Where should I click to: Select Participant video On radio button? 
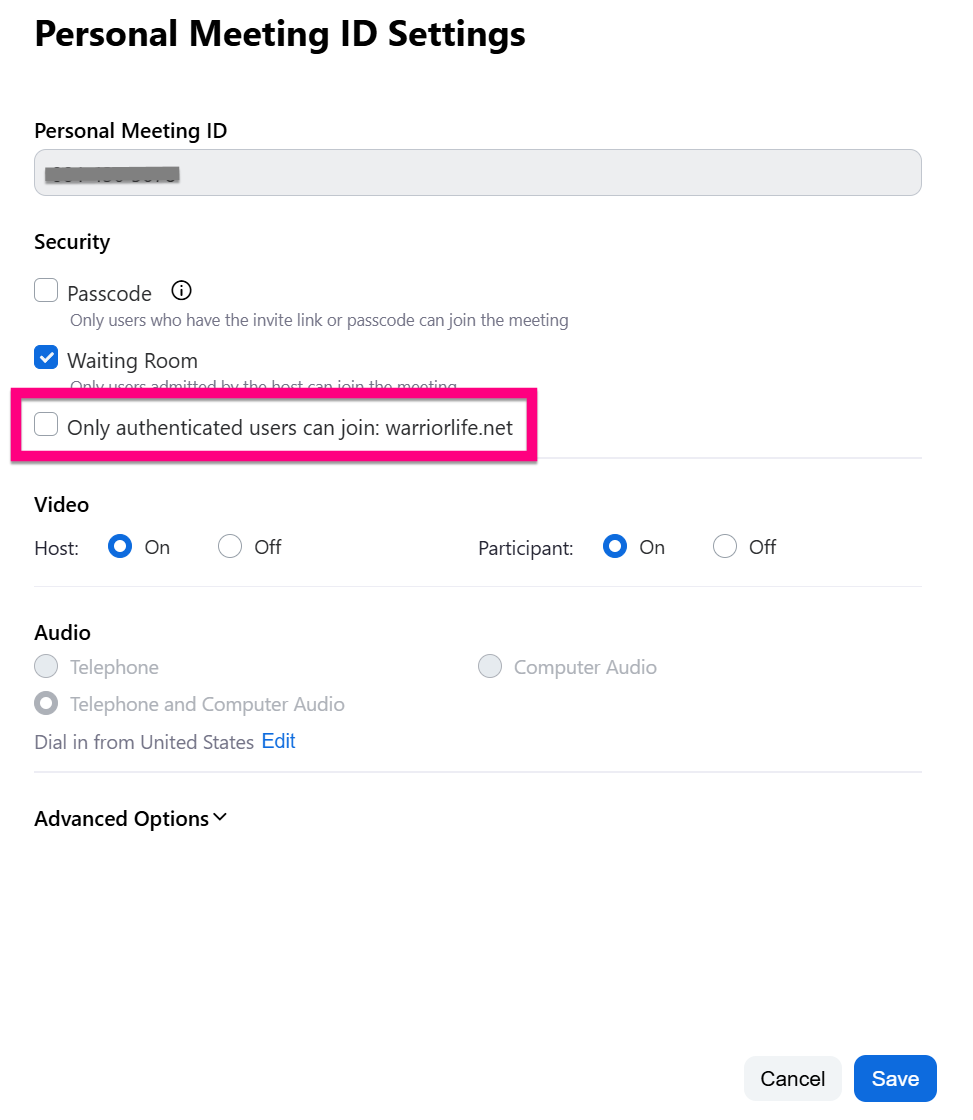[615, 547]
